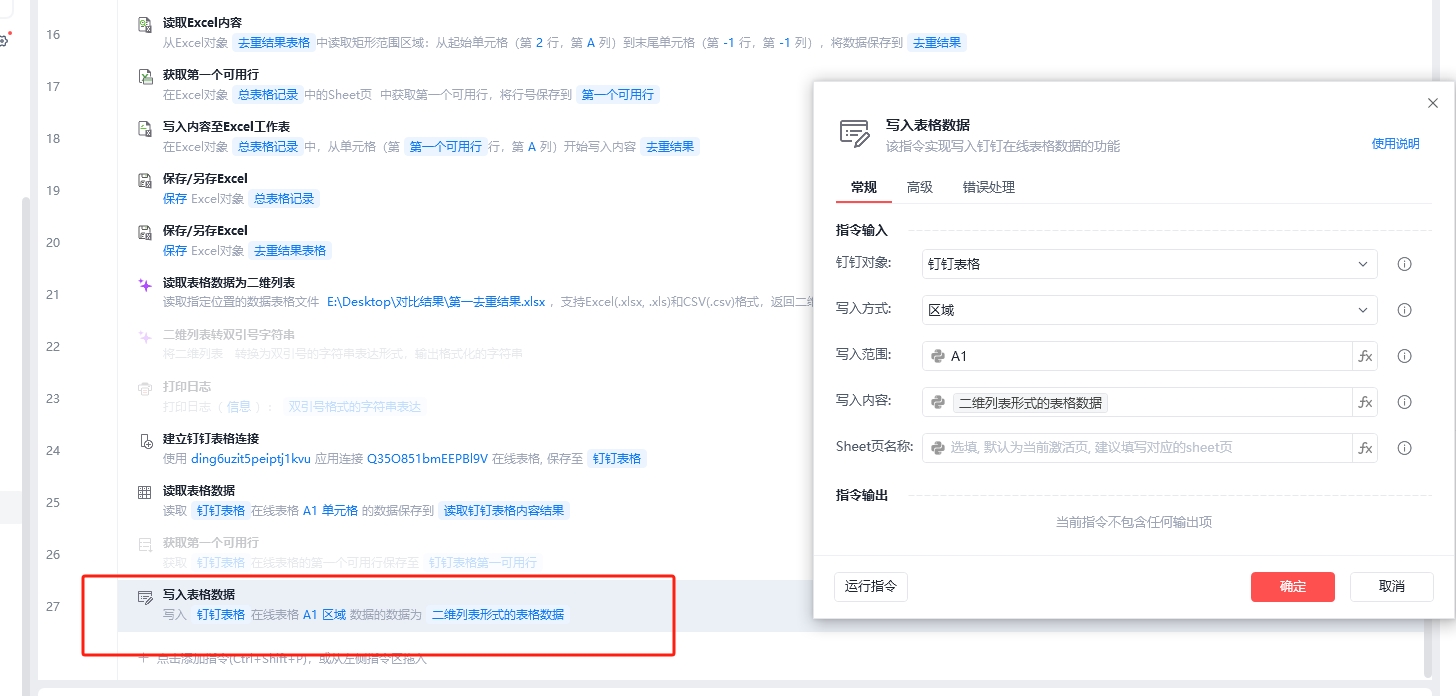The width and height of the screenshot is (1456, 696).
Task: Open the fx expression editor for 写入范围
Action: coord(1365,356)
